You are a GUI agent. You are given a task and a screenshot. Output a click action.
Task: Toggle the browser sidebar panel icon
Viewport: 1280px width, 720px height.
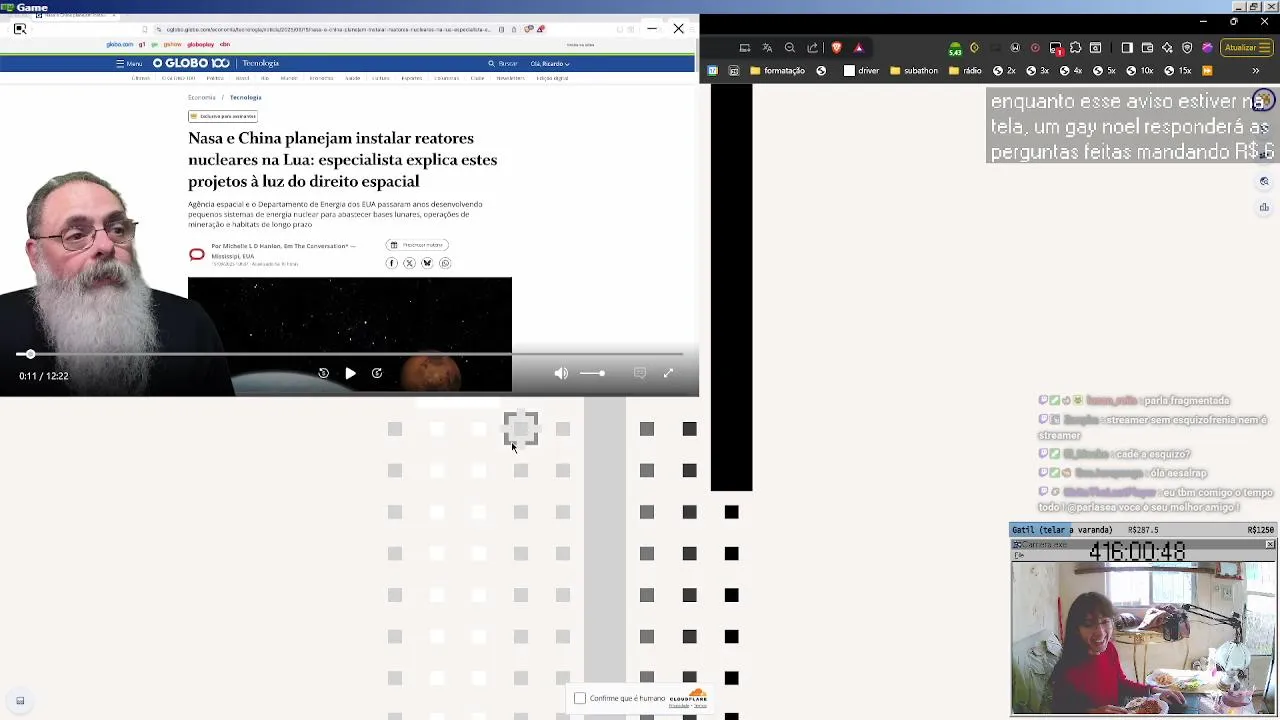pyautogui.click(x=1127, y=47)
